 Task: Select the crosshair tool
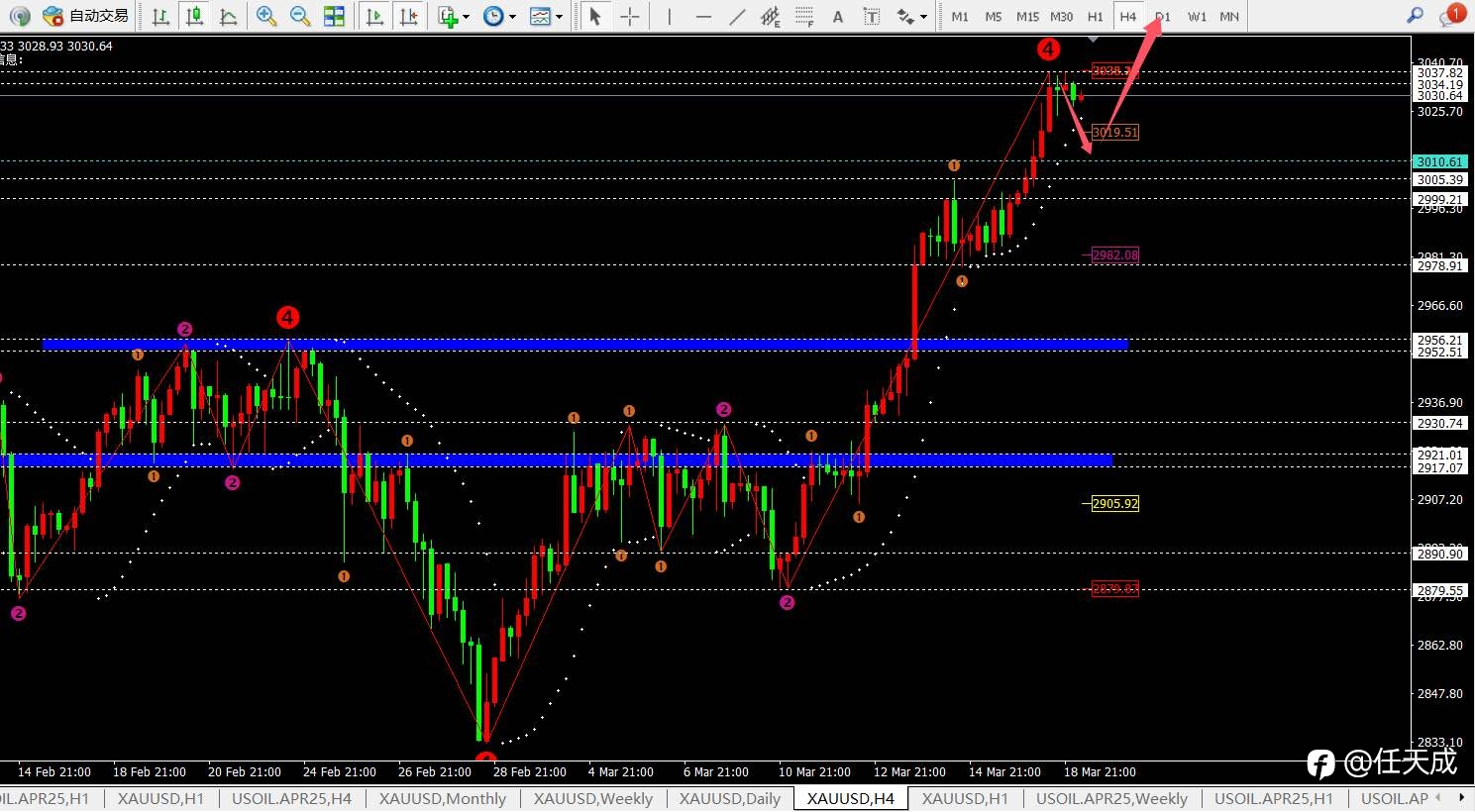[629, 16]
